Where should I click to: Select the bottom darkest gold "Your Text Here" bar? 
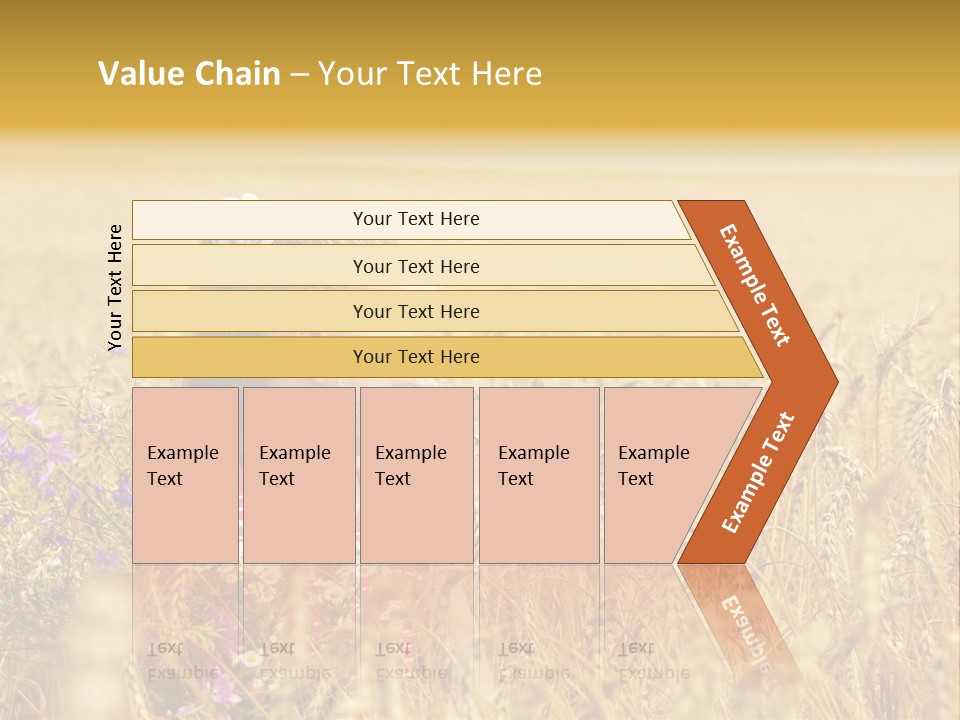click(416, 357)
